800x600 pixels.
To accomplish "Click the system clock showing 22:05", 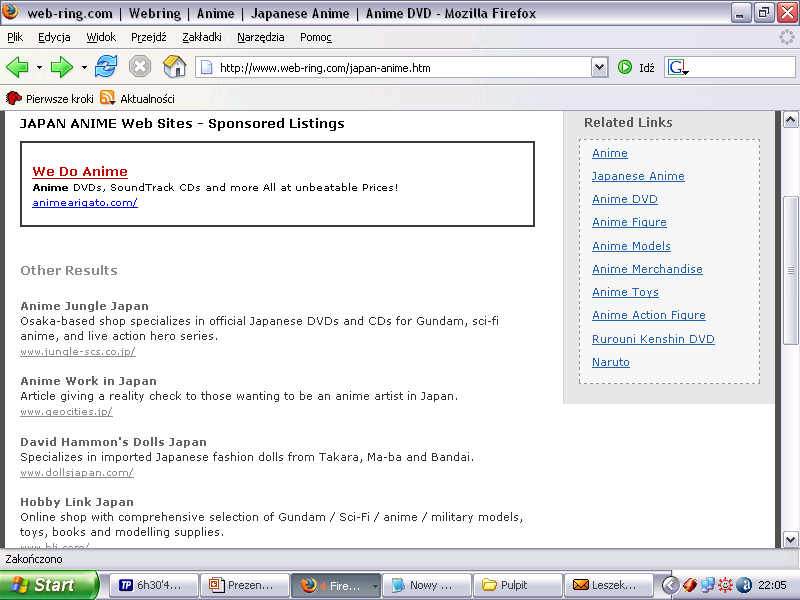I will pos(772,585).
